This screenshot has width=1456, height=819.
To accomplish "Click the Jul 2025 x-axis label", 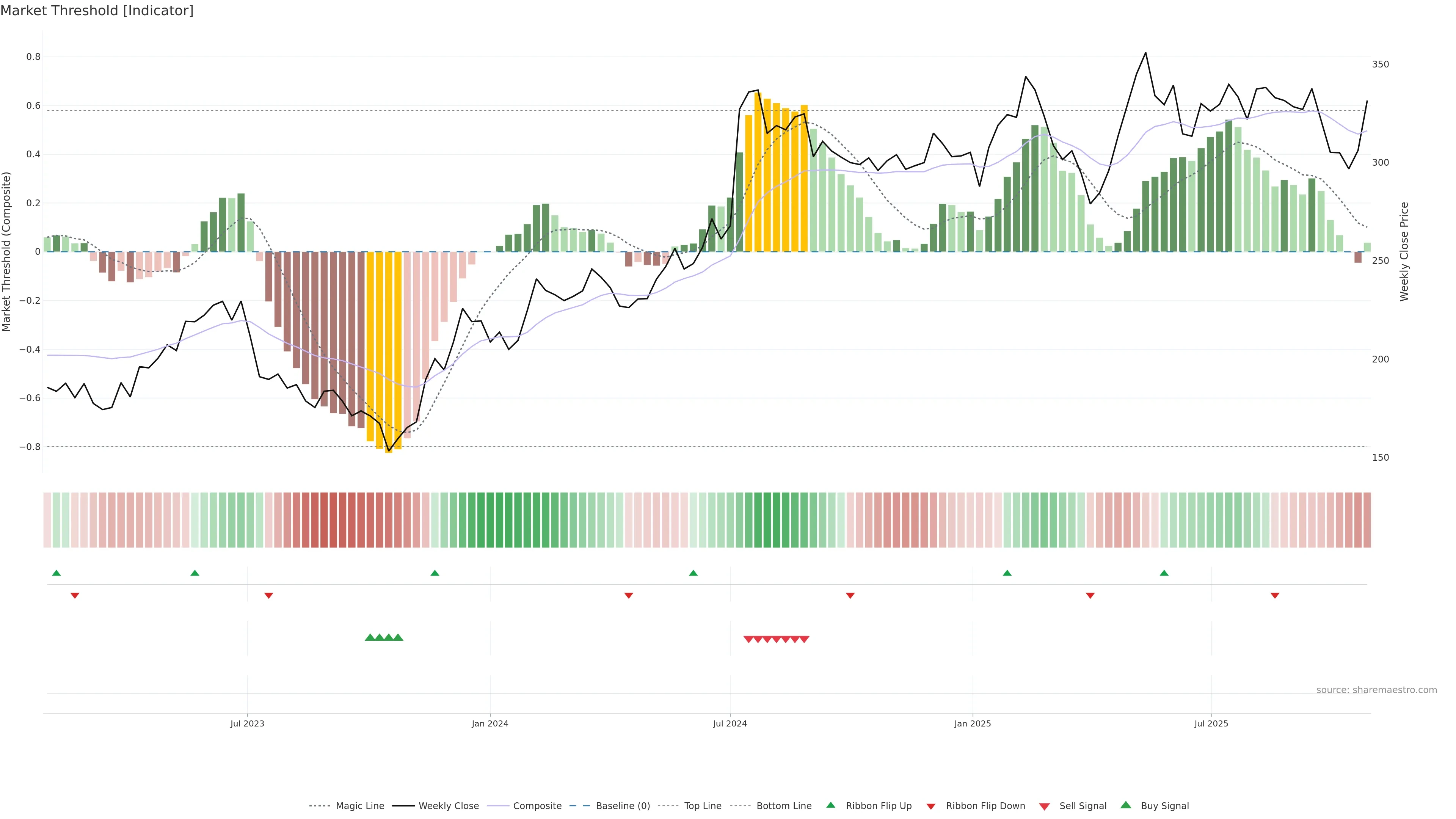I will pos(1211,723).
